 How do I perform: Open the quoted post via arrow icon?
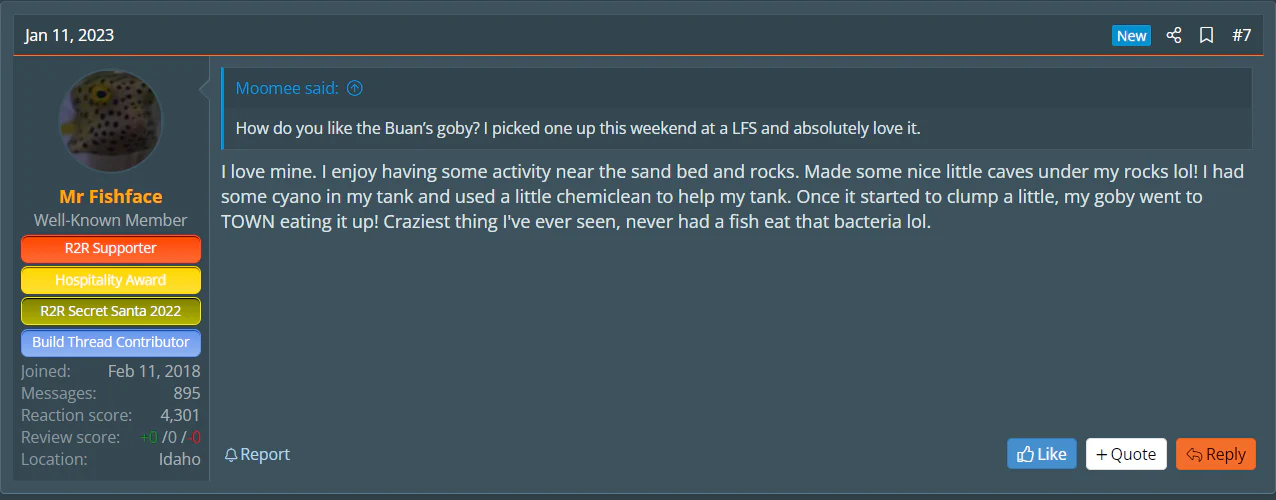pos(355,89)
